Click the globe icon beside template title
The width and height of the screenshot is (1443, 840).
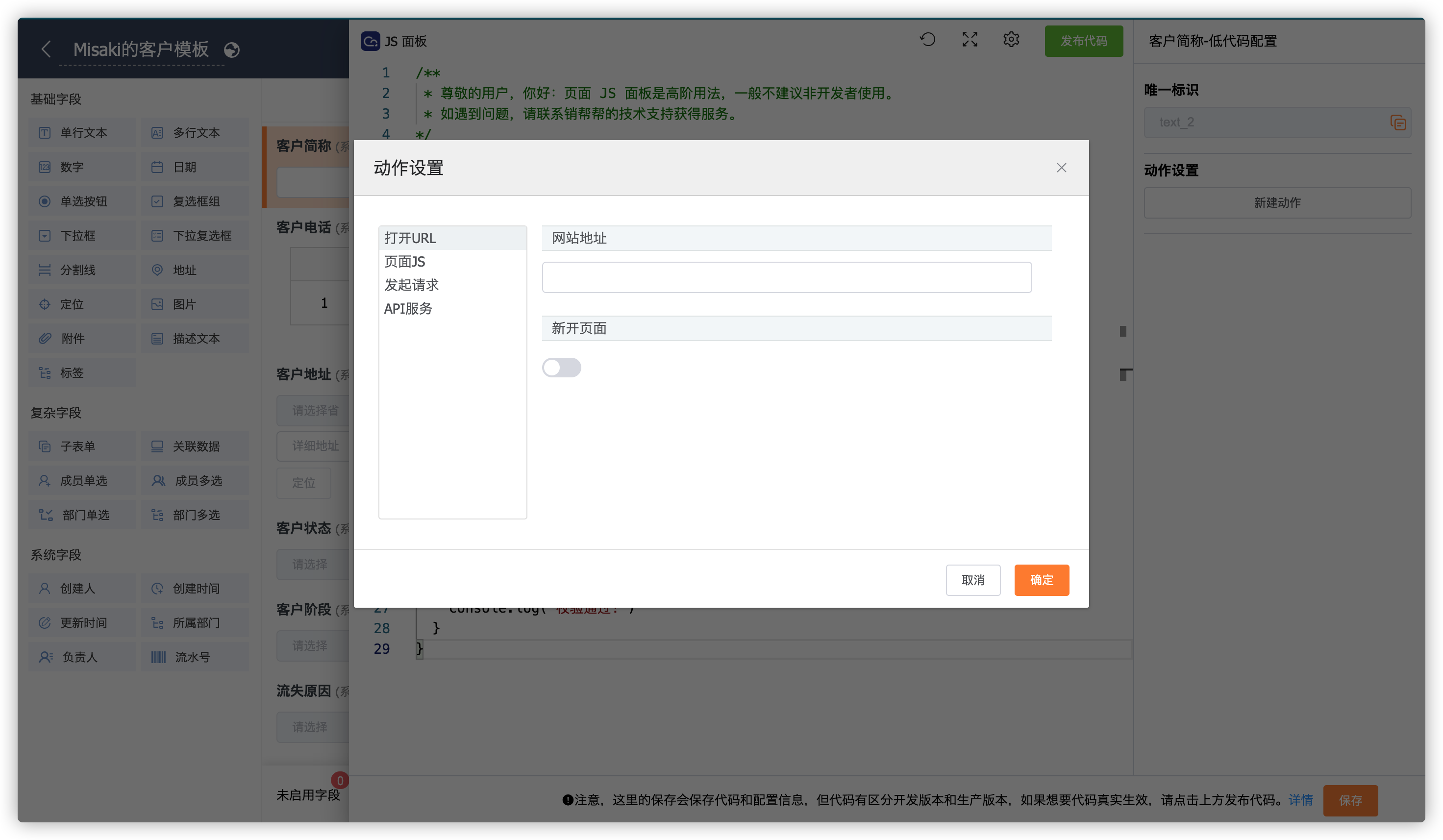click(231, 50)
